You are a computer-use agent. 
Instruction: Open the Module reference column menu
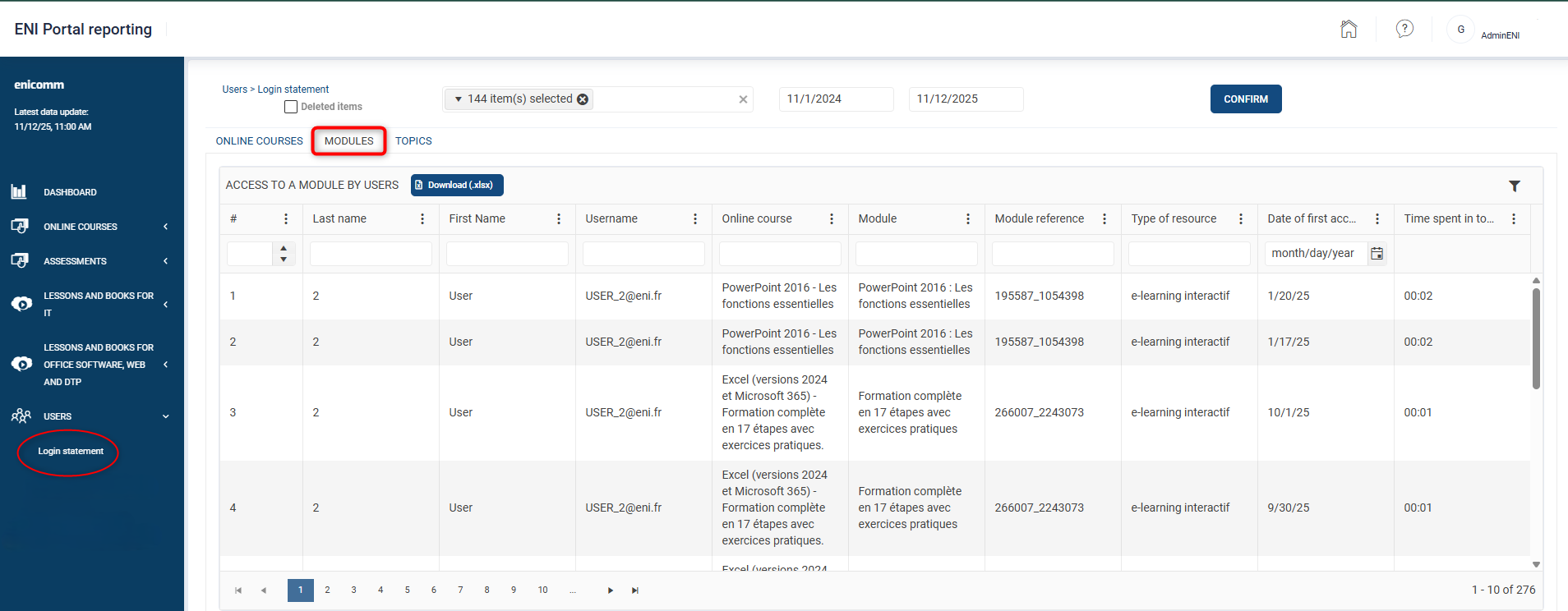[1105, 219]
